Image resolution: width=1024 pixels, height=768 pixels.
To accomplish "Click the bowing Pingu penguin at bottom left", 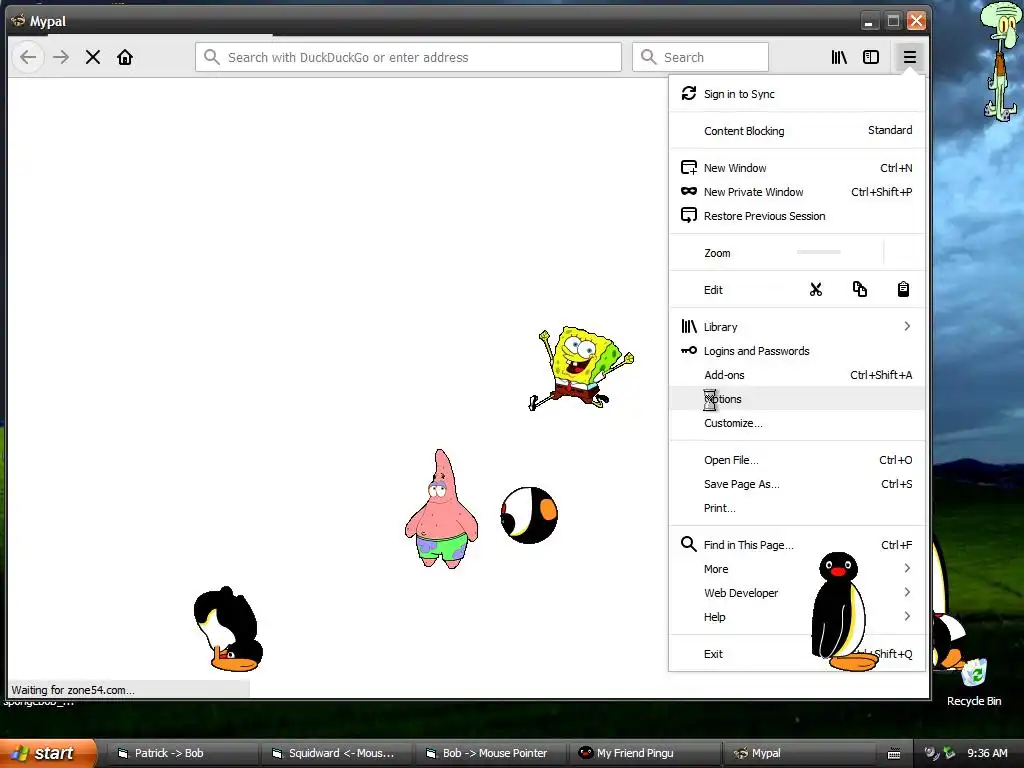I will coord(228,629).
